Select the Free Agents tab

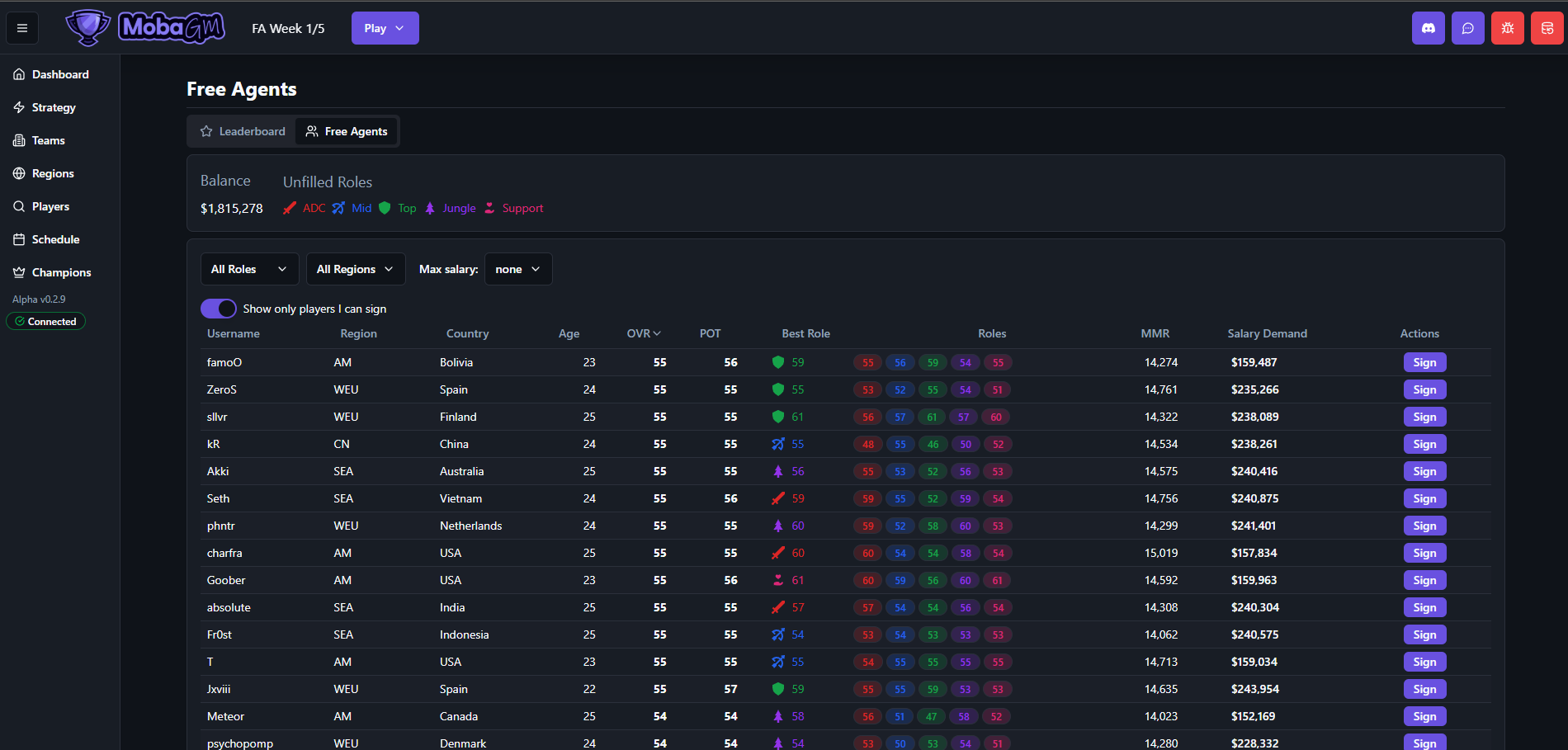click(347, 131)
